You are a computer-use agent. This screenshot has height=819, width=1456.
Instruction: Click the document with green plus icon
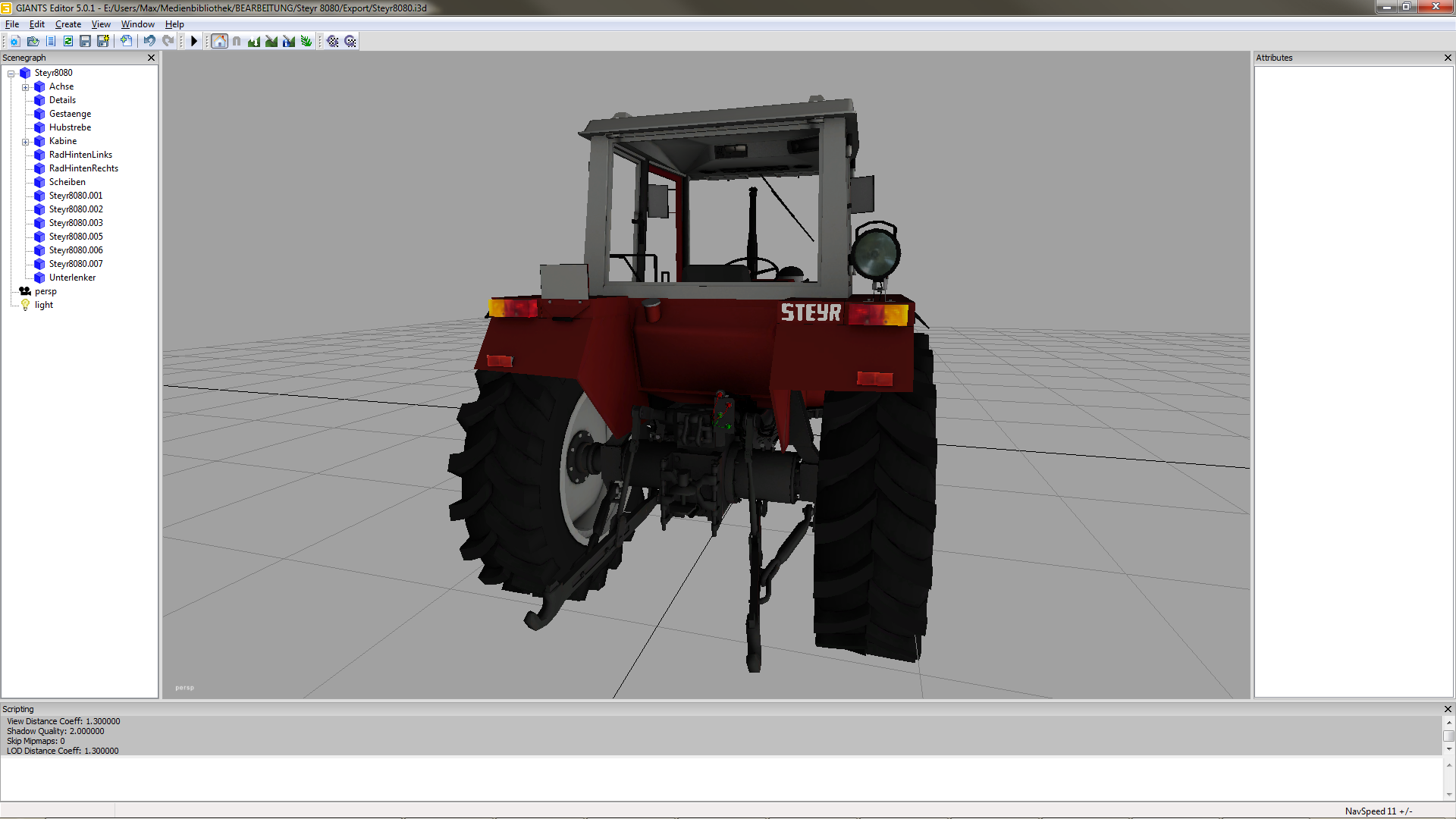click(x=126, y=41)
